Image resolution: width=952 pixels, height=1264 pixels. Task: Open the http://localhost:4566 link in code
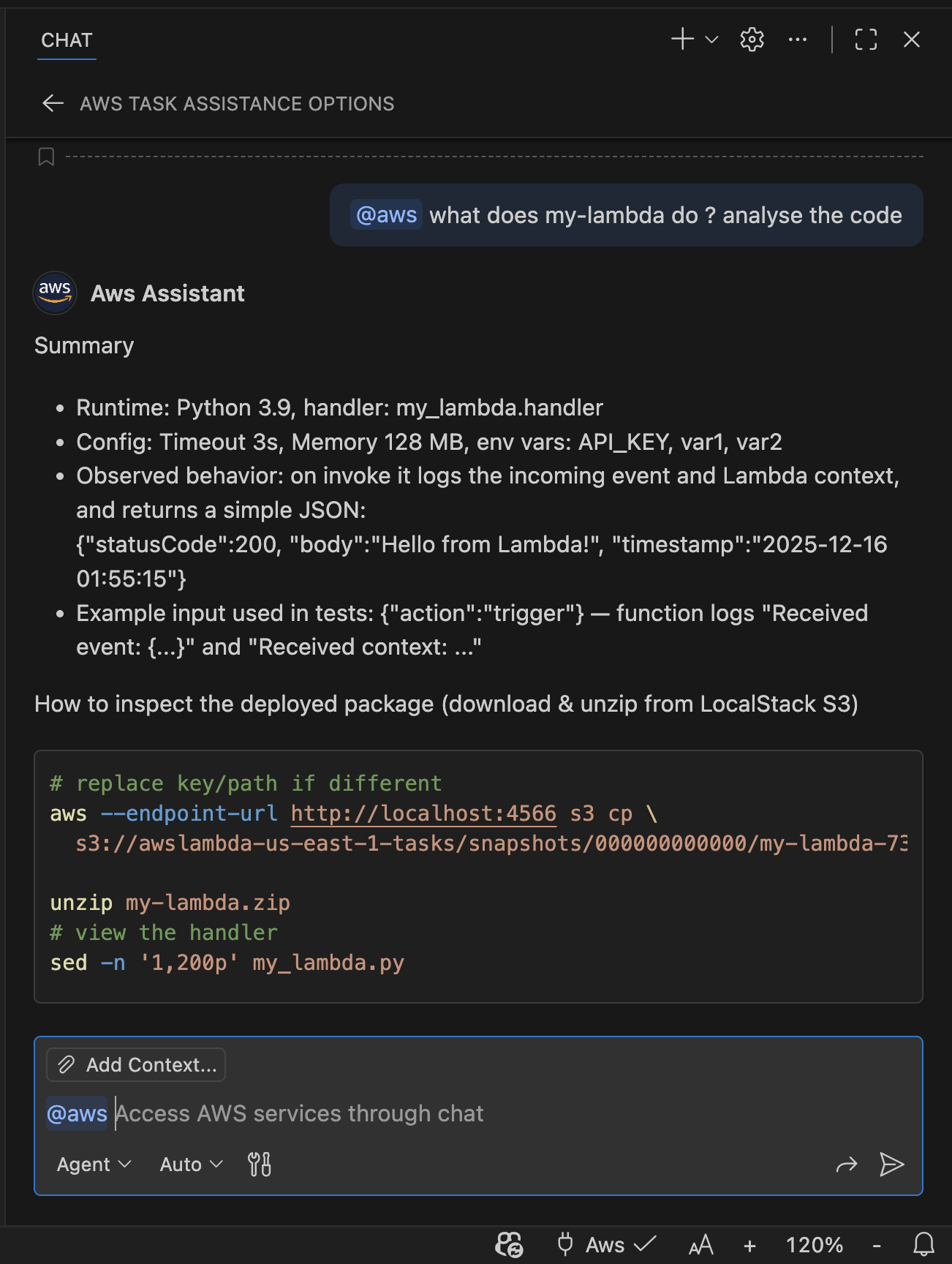click(x=423, y=813)
